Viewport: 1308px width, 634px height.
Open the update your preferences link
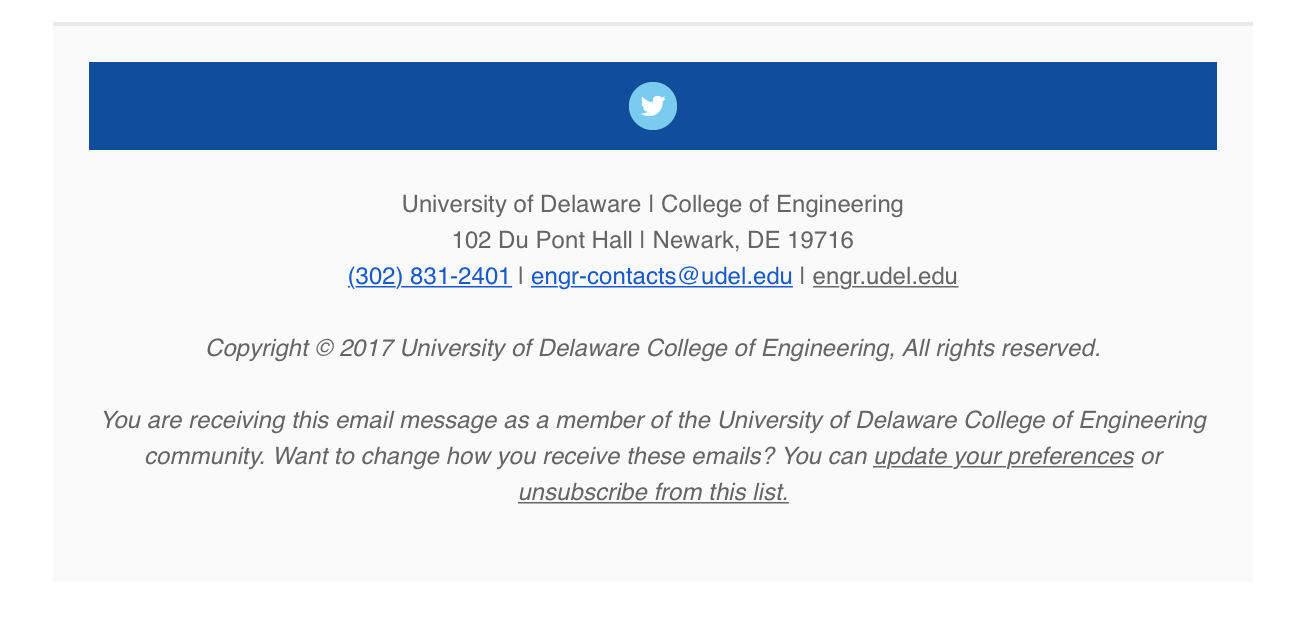point(1004,456)
